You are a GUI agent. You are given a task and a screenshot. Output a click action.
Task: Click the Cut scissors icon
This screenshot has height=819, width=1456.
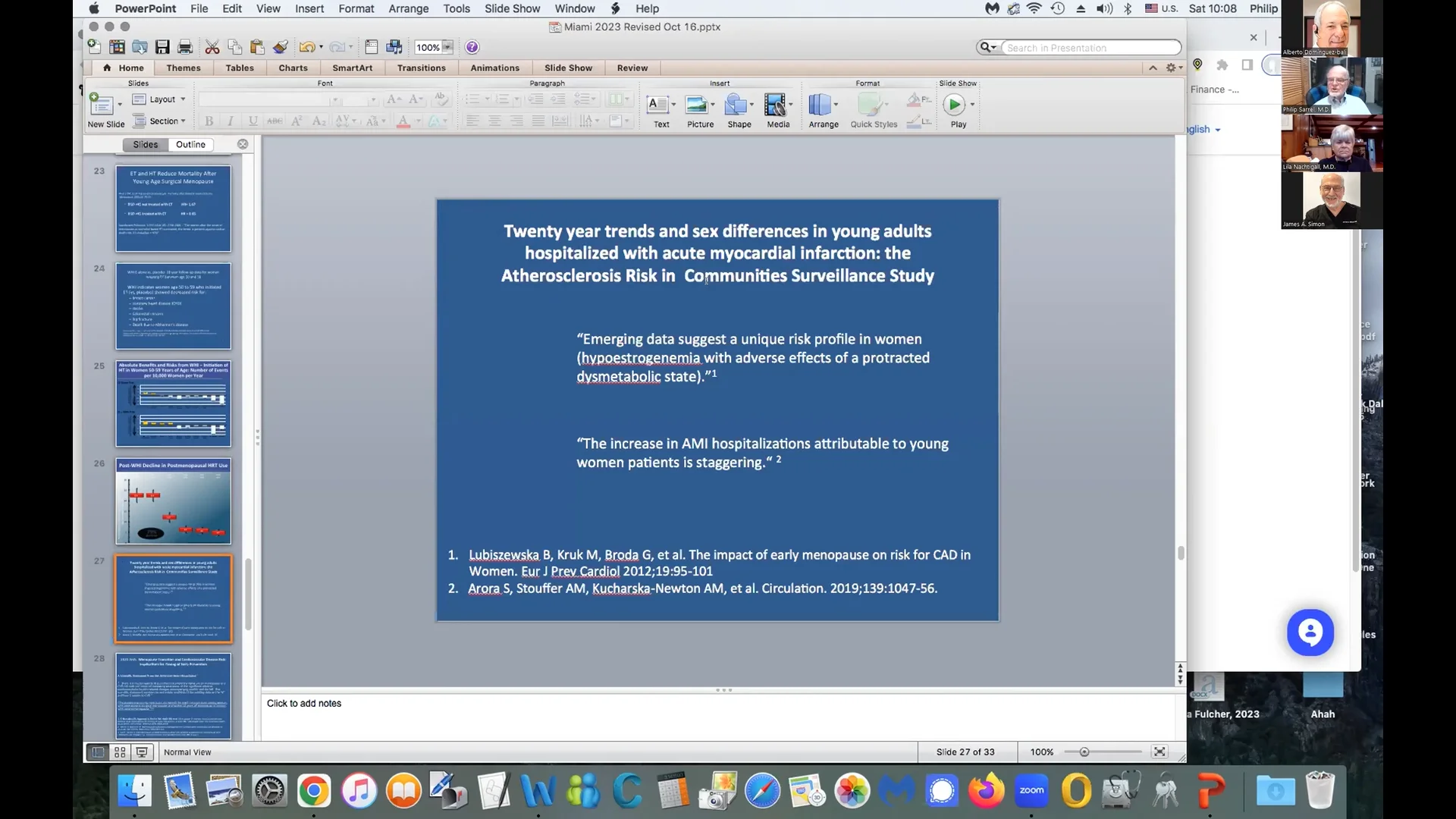tap(212, 47)
